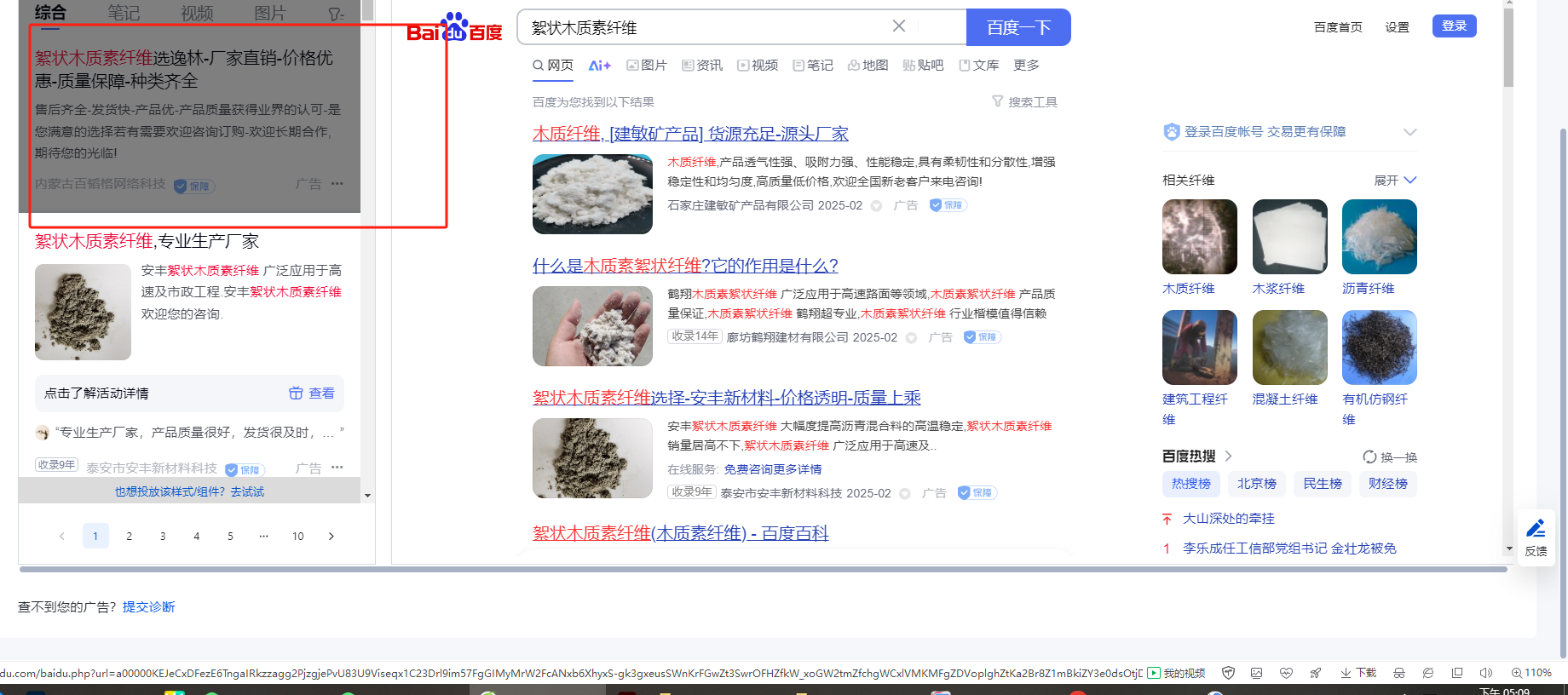Expand the 更多 search categories
Screen dimensions: 1568x695
coord(1027,66)
